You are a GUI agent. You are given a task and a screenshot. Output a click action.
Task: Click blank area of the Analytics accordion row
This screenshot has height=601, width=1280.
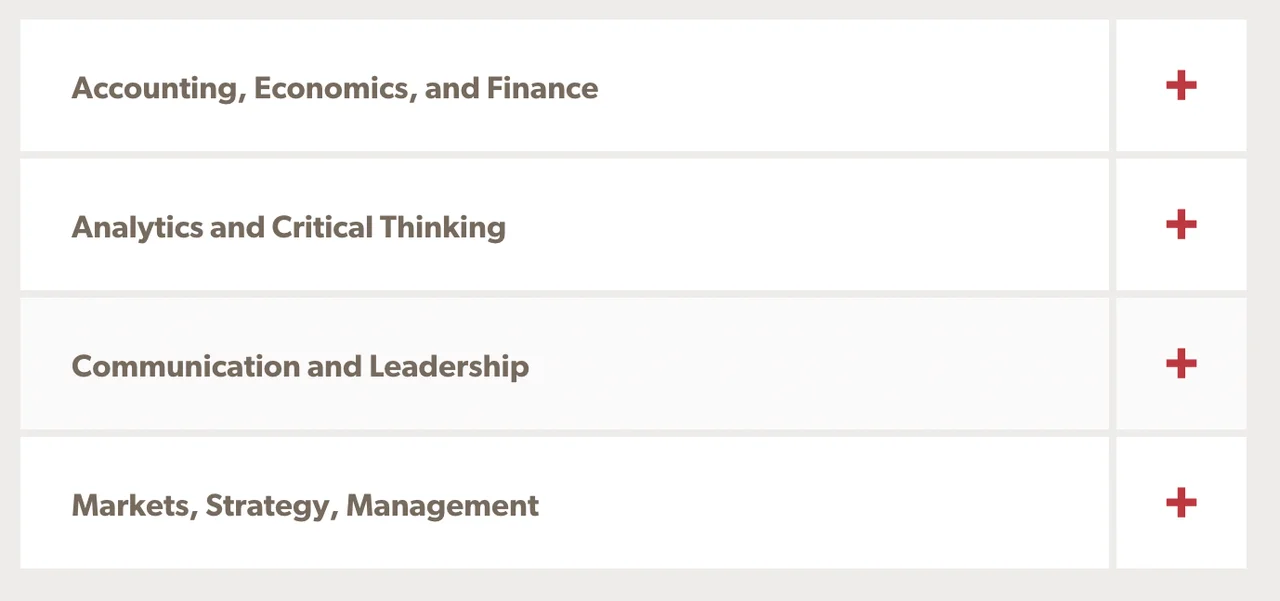tap(800, 225)
